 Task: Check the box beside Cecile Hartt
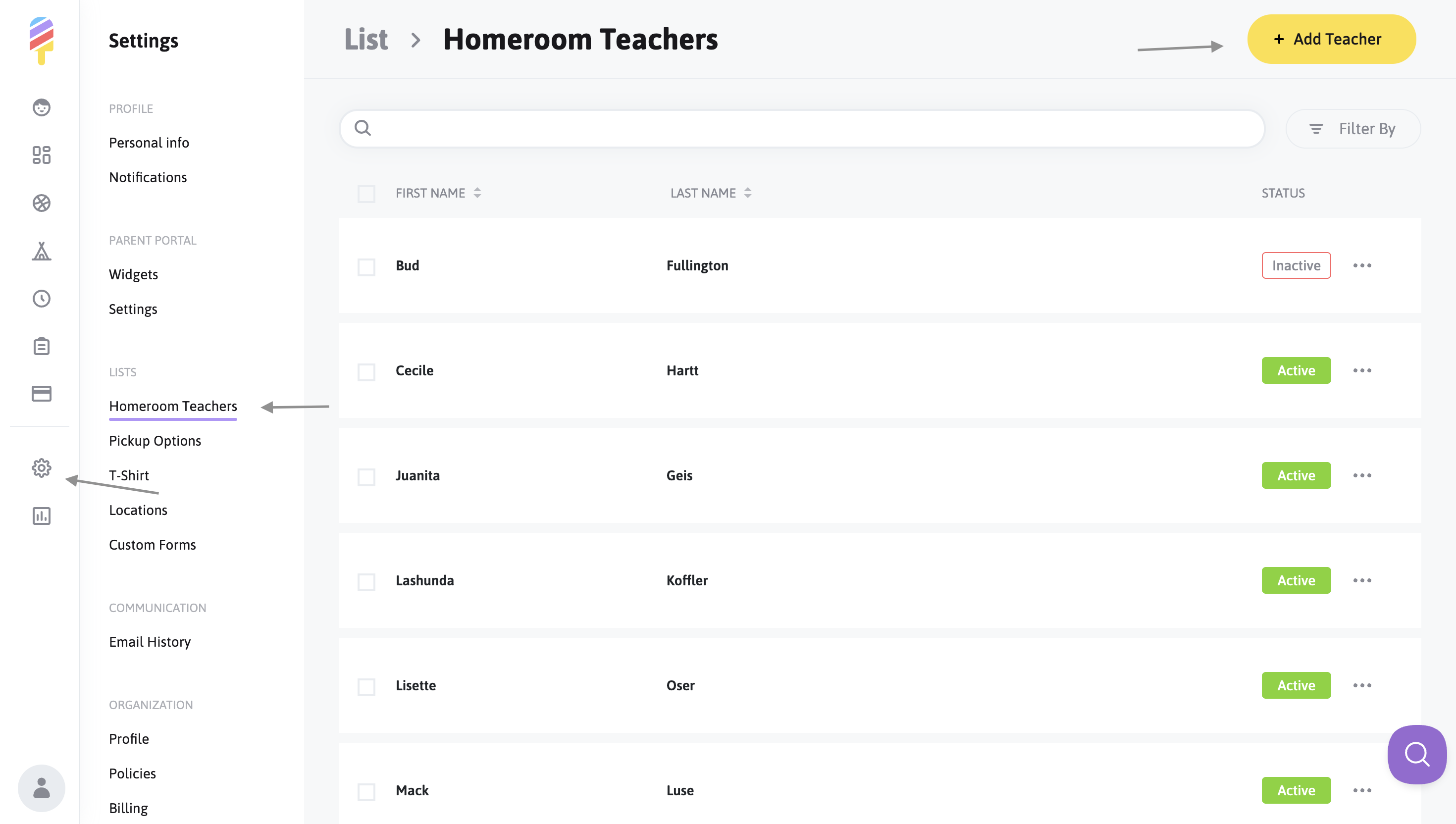point(366,372)
